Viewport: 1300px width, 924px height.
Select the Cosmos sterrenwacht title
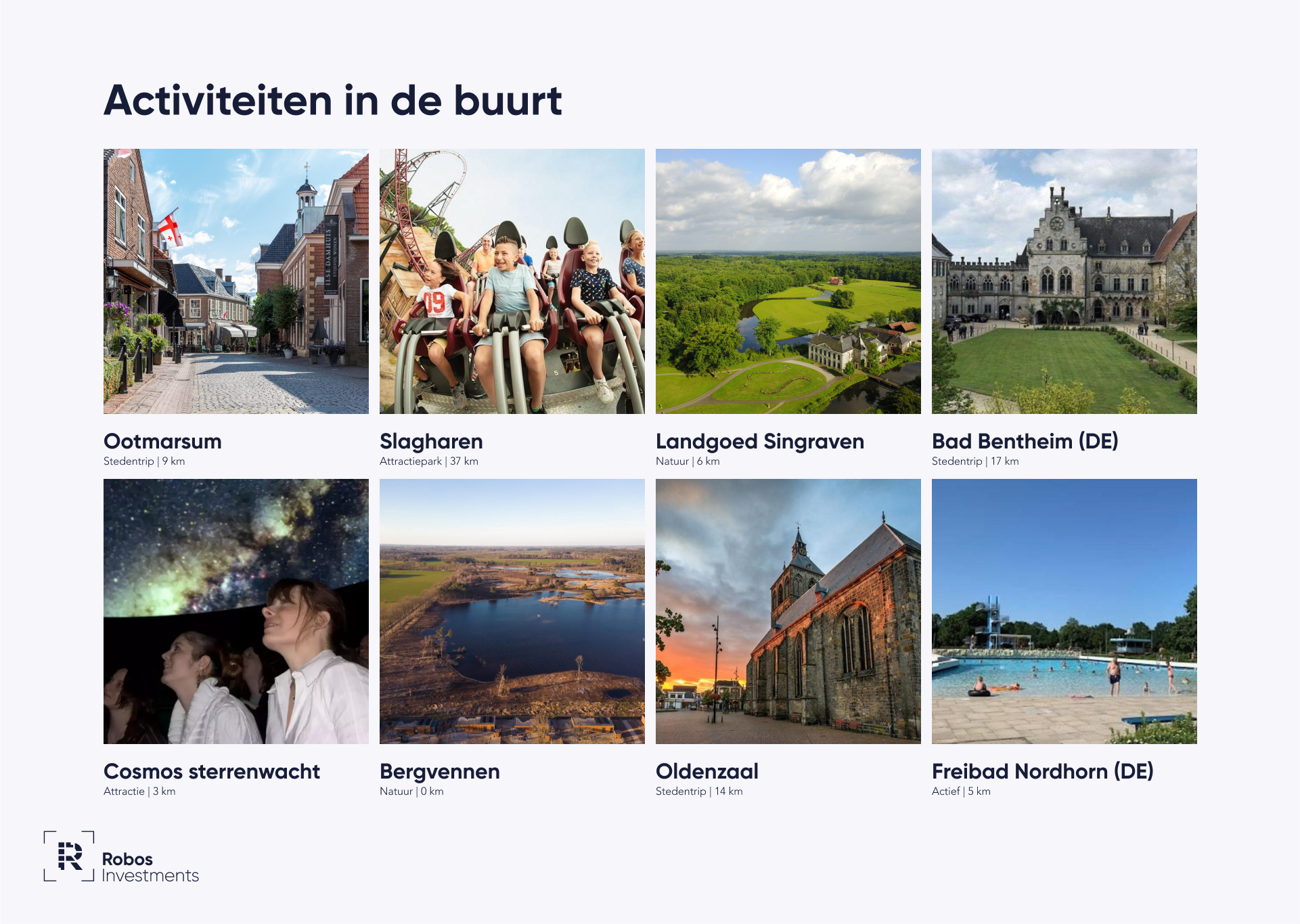[211, 771]
